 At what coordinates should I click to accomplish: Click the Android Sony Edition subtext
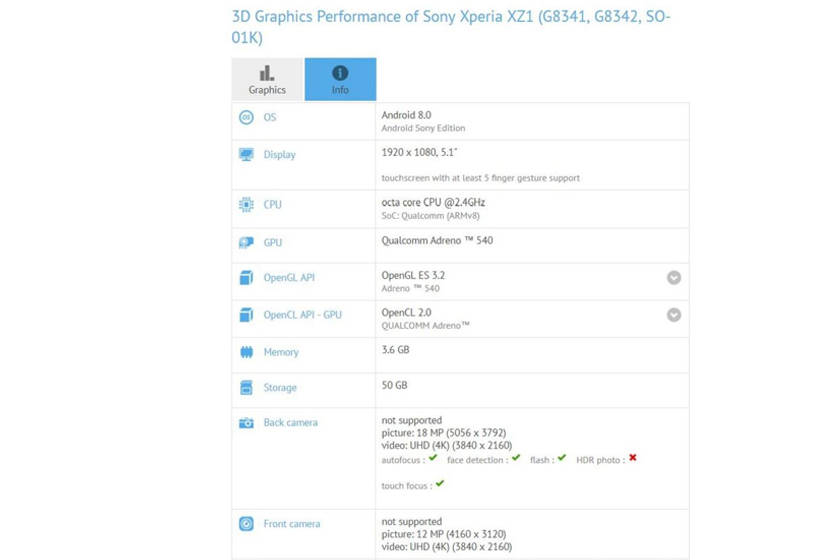coord(423,128)
